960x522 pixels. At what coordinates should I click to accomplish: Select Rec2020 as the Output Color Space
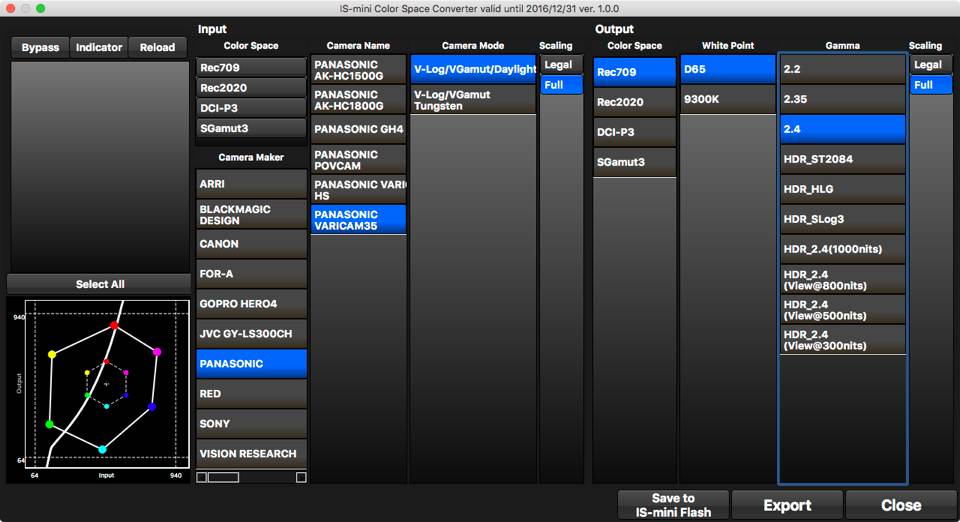pyautogui.click(x=634, y=102)
